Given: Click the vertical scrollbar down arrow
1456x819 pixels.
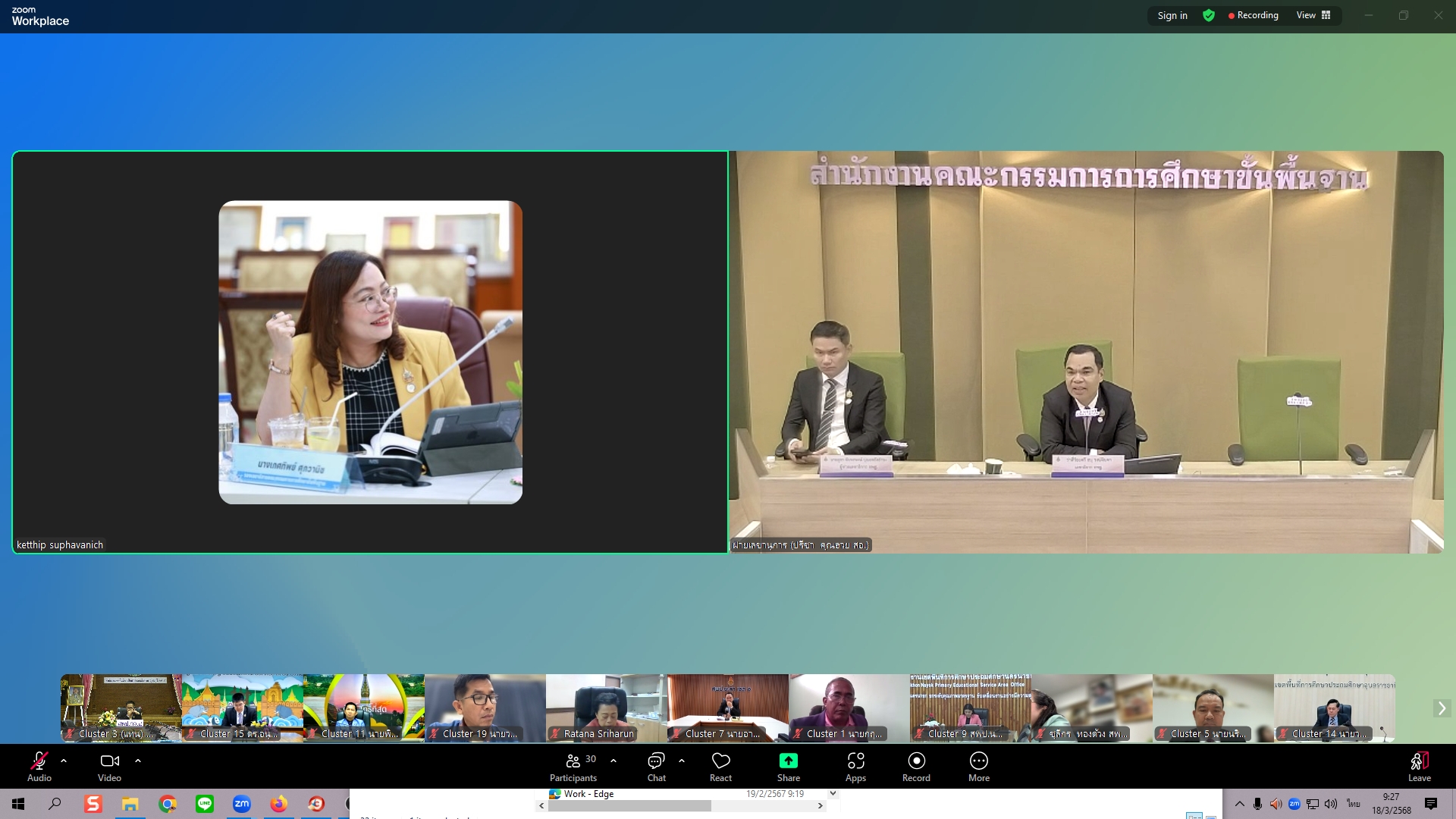Looking at the screenshot, I should pyautogui.click(x=833, y=793).
